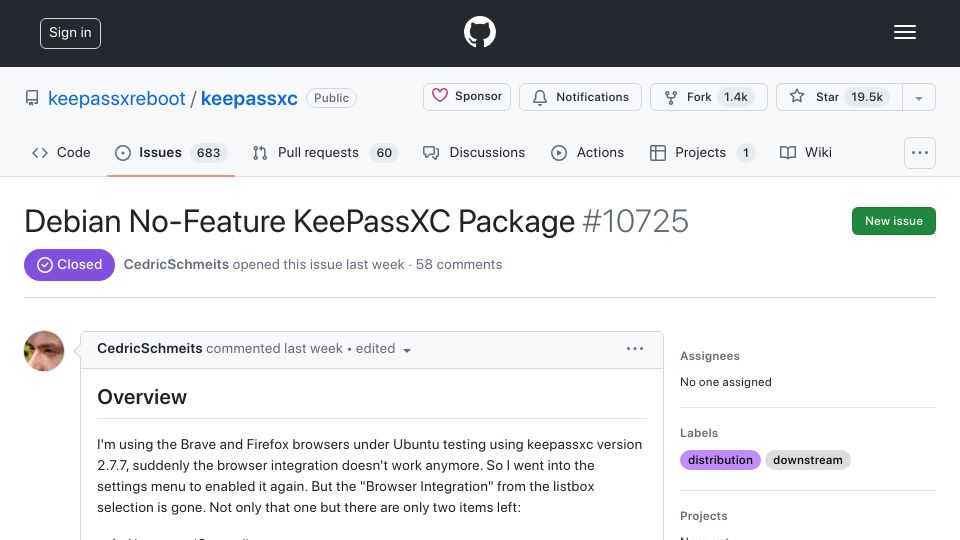Click the Sign in button
Image resolution: width=960 pixels, height=540 pixels.
tap(70, 33)
